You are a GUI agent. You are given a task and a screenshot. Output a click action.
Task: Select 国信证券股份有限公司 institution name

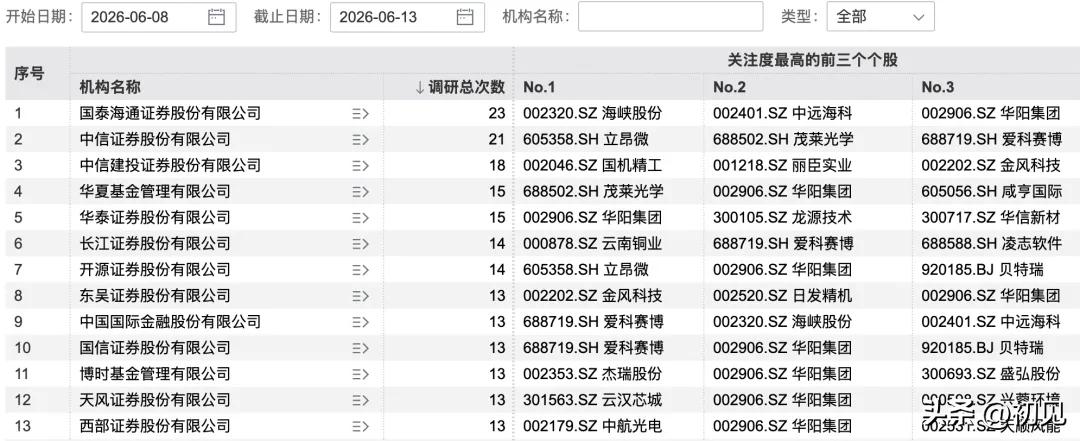[x=155, y=348]
